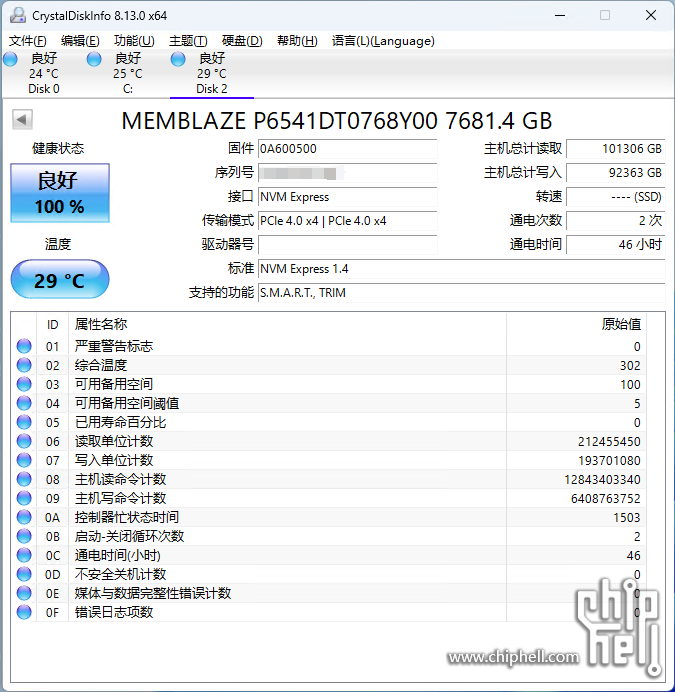Viewport: 675px width, 692px height.
Task: Click the standard field NVM Express 1.4
Action: (x=461, y=268)
